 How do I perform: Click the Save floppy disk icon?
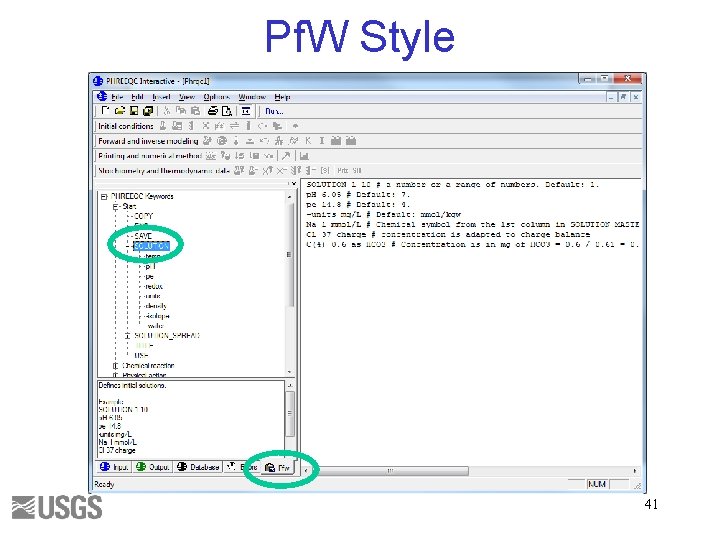[x=134, y=111]
